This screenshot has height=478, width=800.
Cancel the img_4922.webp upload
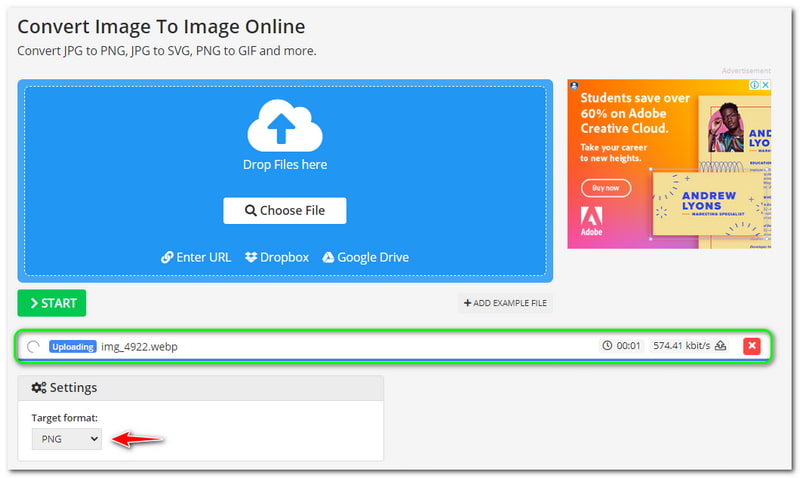[752, 346]
